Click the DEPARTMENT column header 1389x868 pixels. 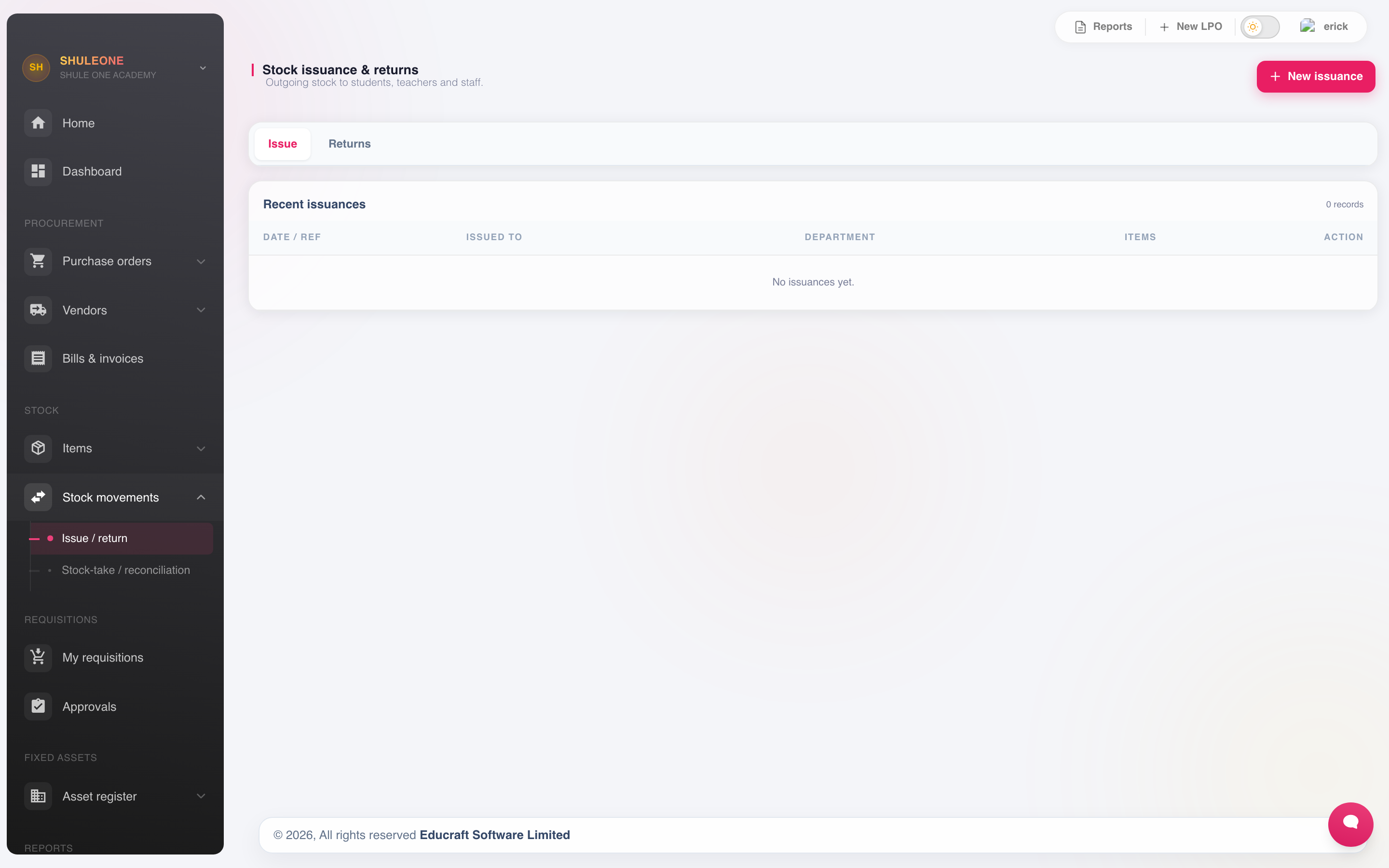[840, 237]
